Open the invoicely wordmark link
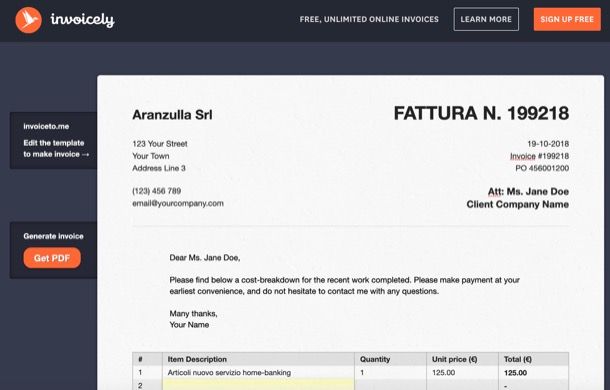This screenshot has height=390, width=610. (x=82, y=20)
